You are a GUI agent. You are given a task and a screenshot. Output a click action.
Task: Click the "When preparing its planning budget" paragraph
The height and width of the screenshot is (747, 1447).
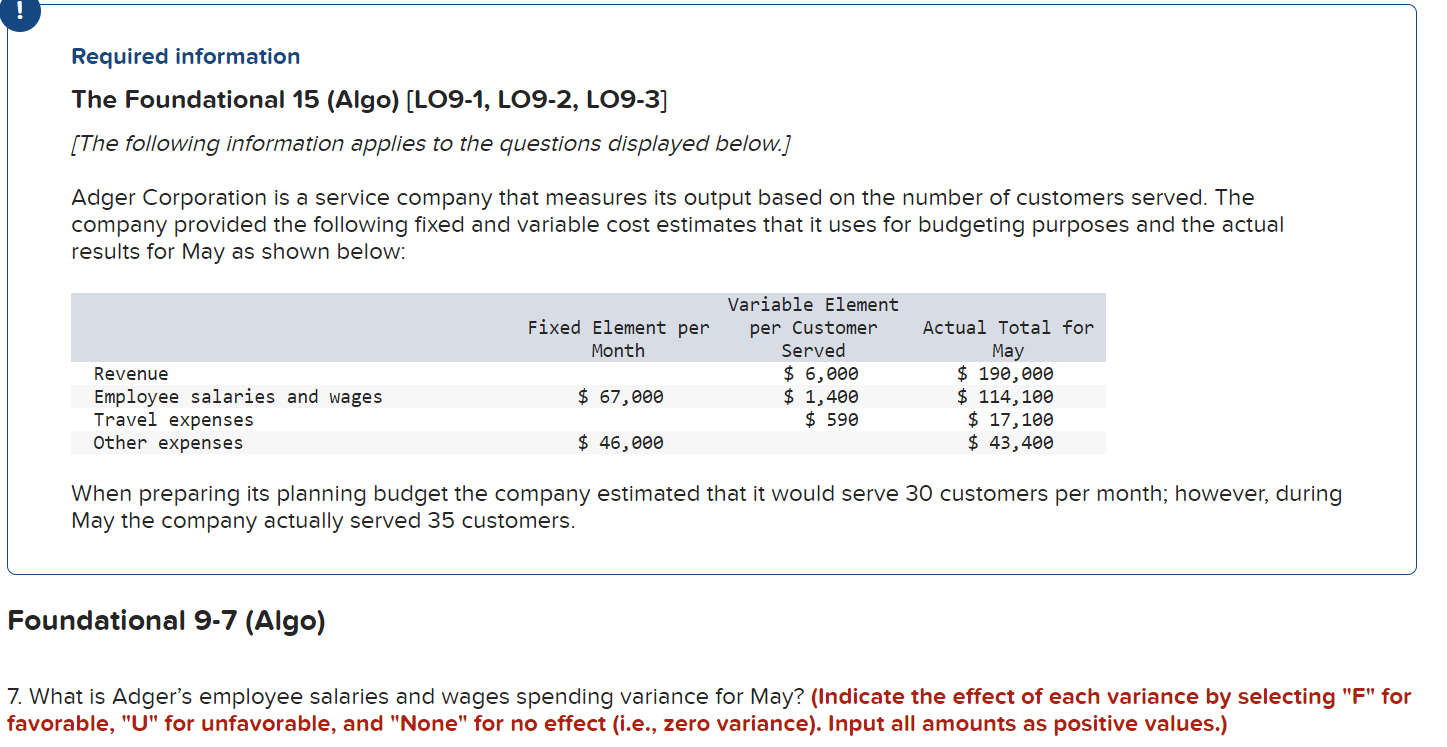click(707, 507)
